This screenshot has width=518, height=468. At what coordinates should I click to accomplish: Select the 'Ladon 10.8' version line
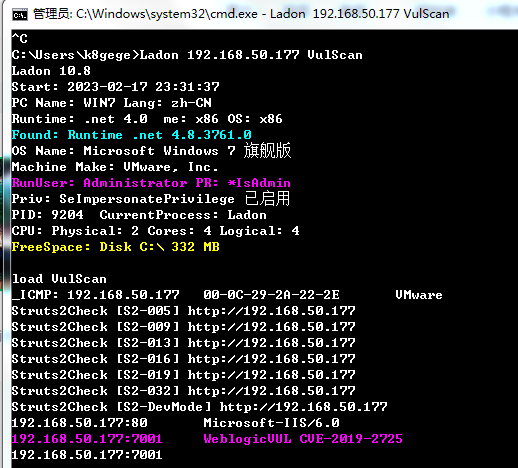pyautogui.click(x=51, y=71)
